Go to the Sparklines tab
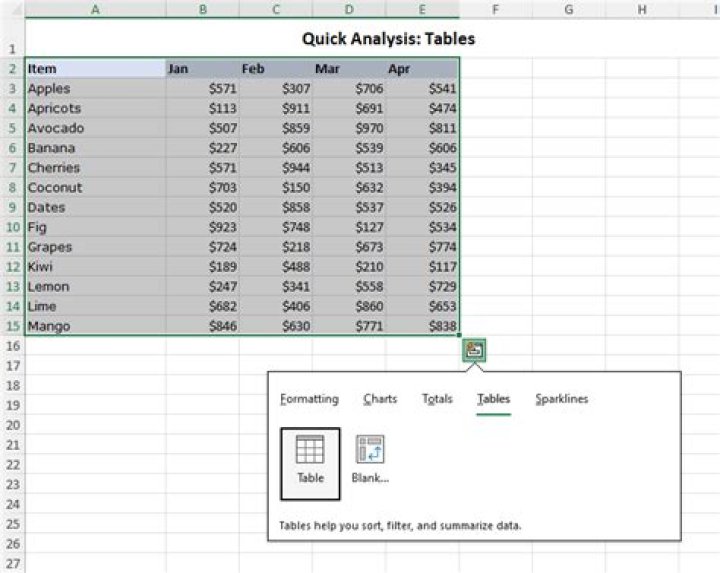Screen dimensions: 720x573 561,399
